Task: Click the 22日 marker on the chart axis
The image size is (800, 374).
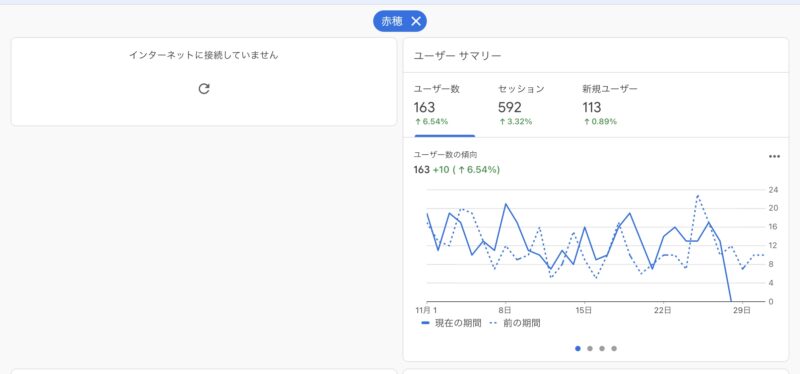Action: click(662, 310)
